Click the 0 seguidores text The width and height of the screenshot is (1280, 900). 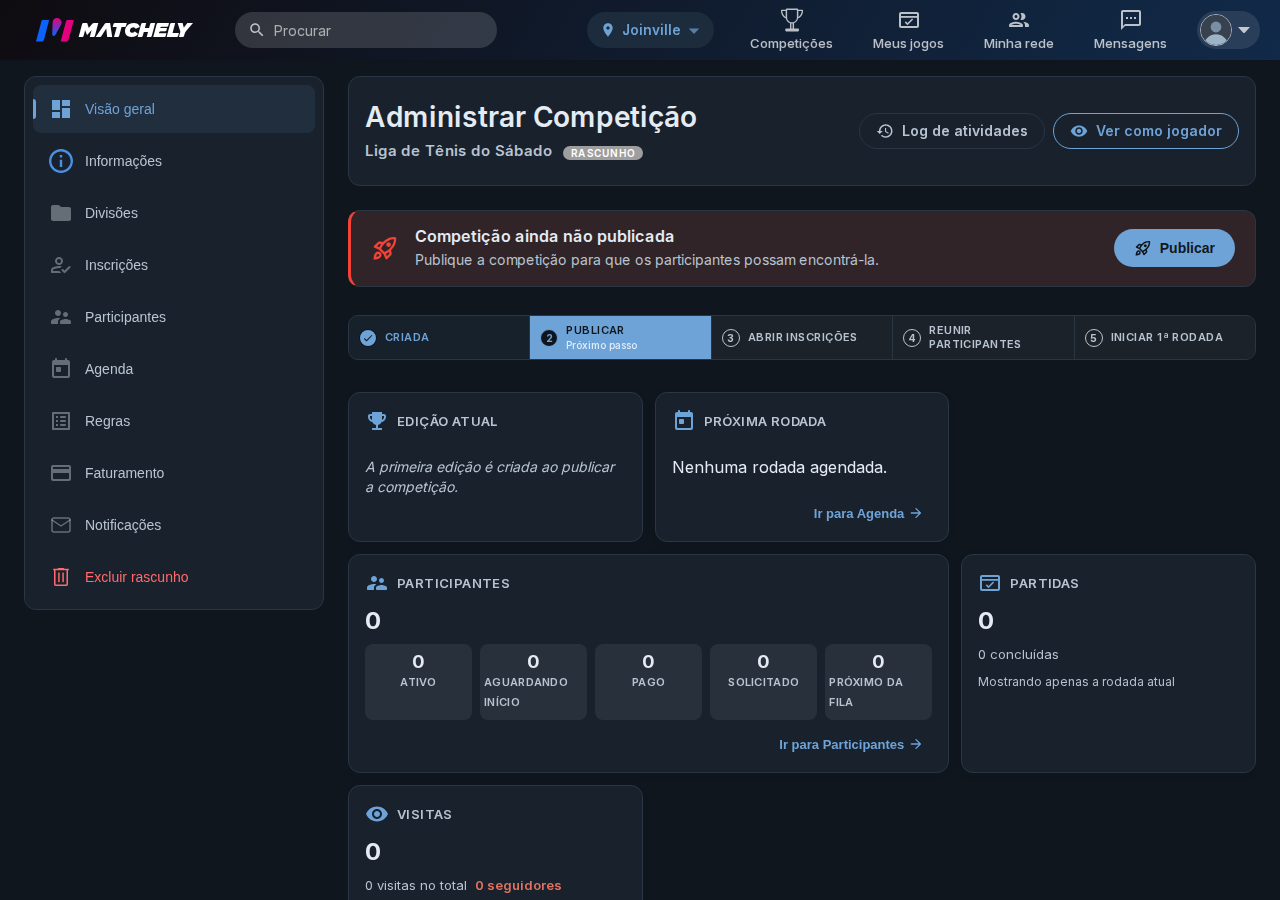(518, 886)
